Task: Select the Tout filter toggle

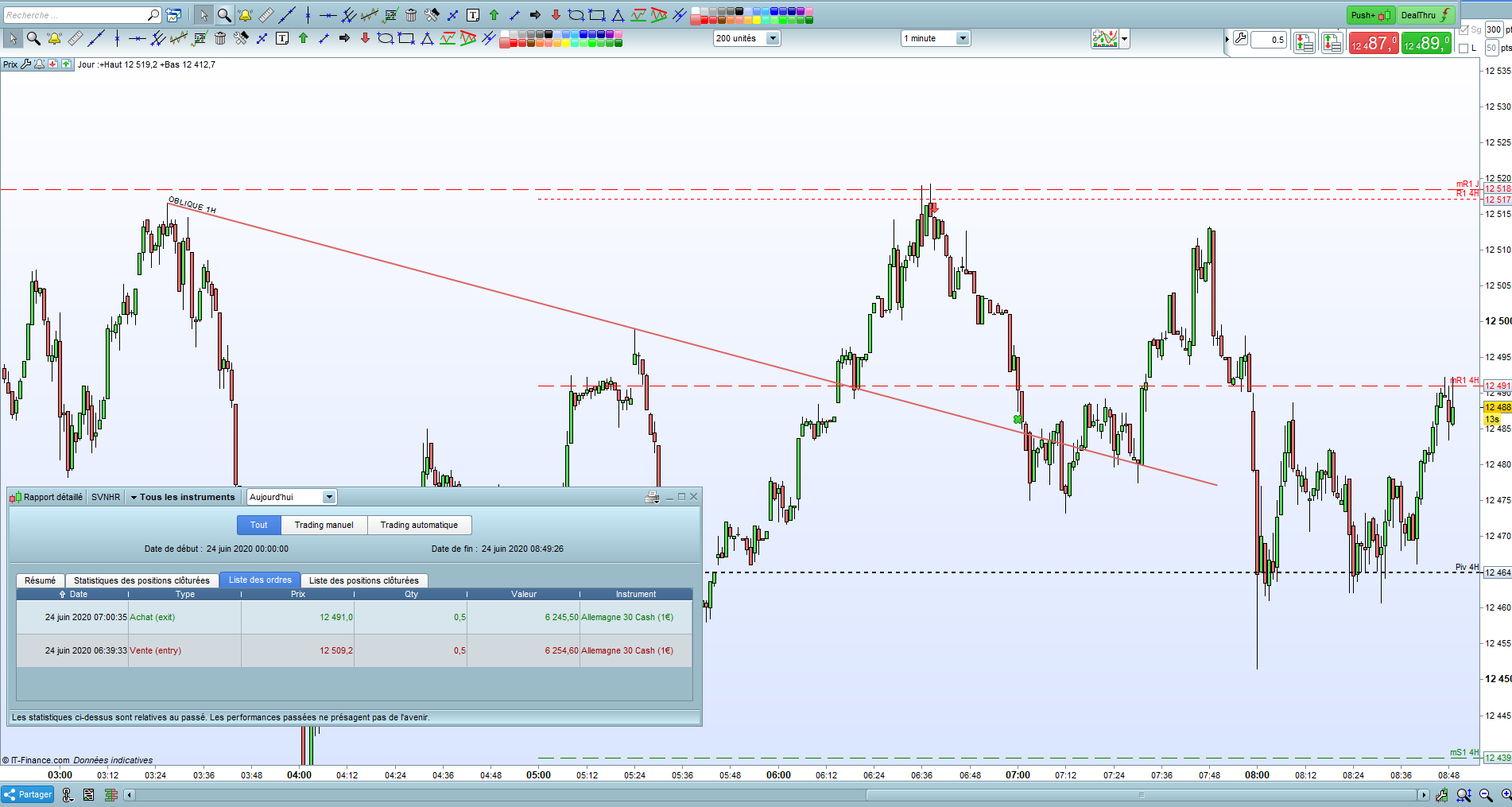Action: coord(259,525)
